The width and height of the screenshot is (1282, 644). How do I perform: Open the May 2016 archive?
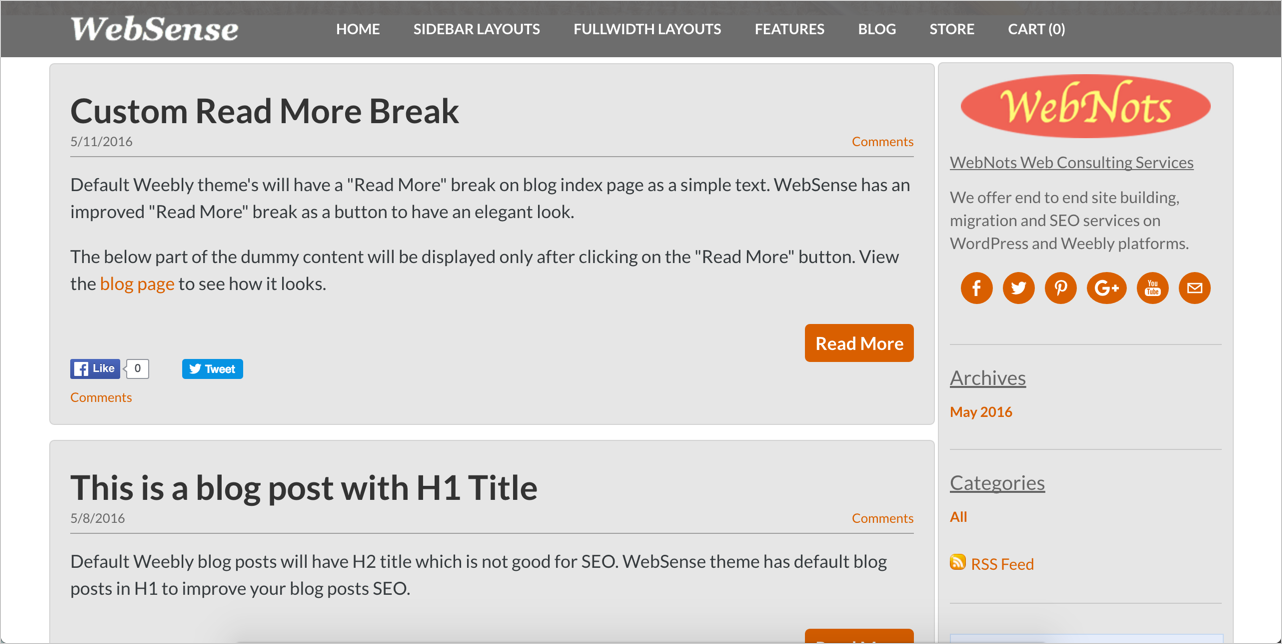[981, 412]
